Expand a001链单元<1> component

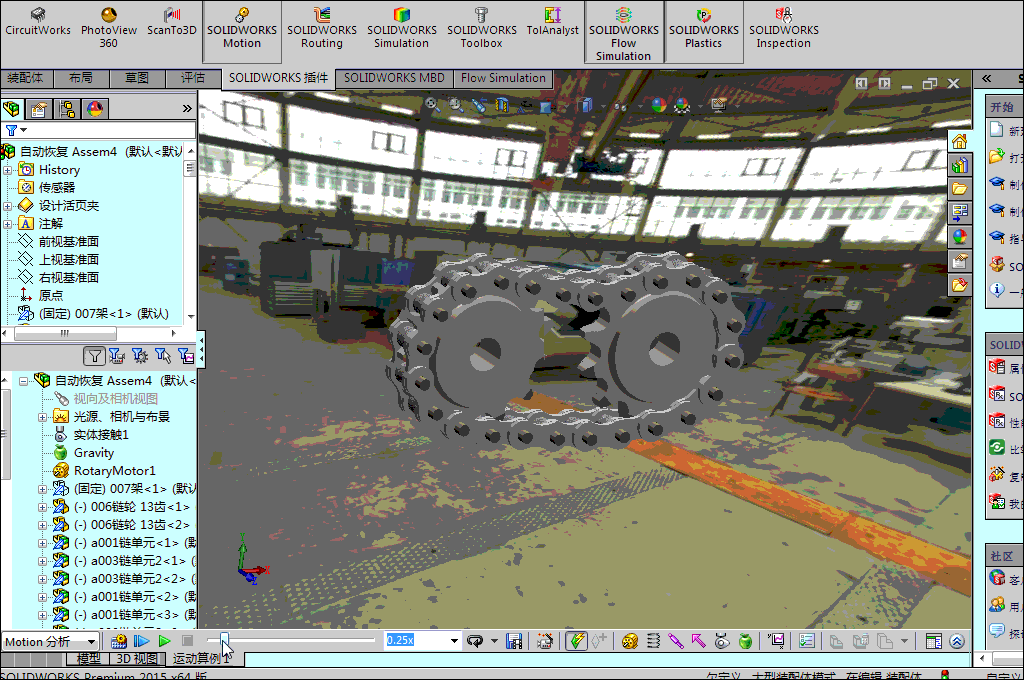tap(42, 543)
